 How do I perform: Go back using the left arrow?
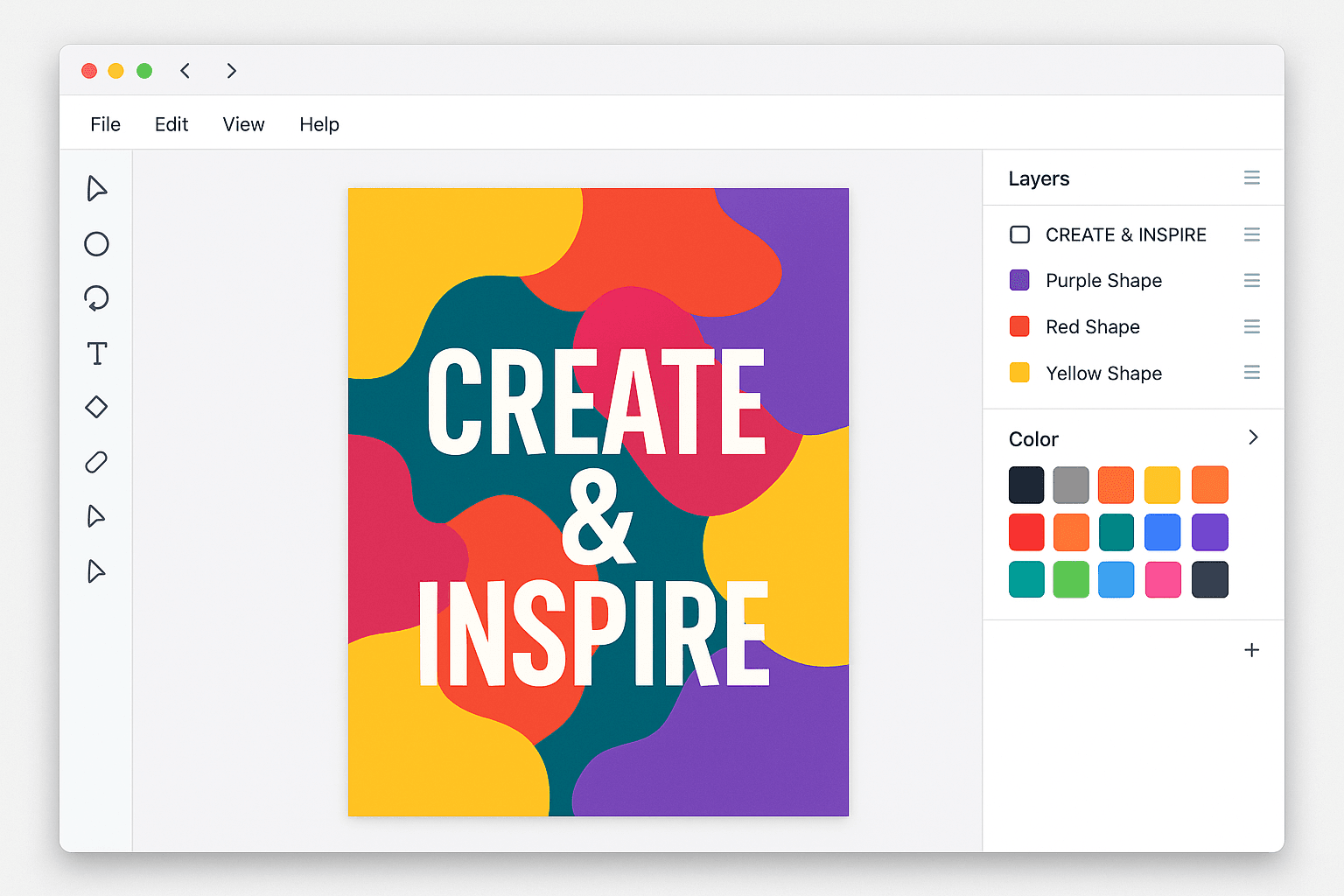click(x=185, y=71)
